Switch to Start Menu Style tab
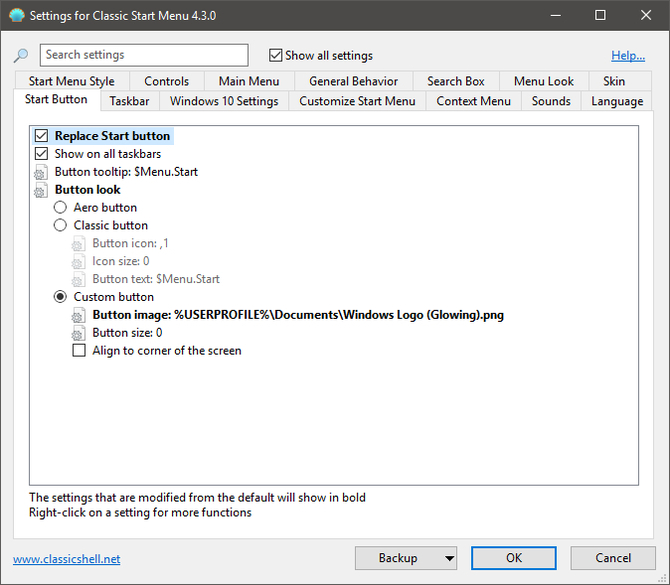 72,81
